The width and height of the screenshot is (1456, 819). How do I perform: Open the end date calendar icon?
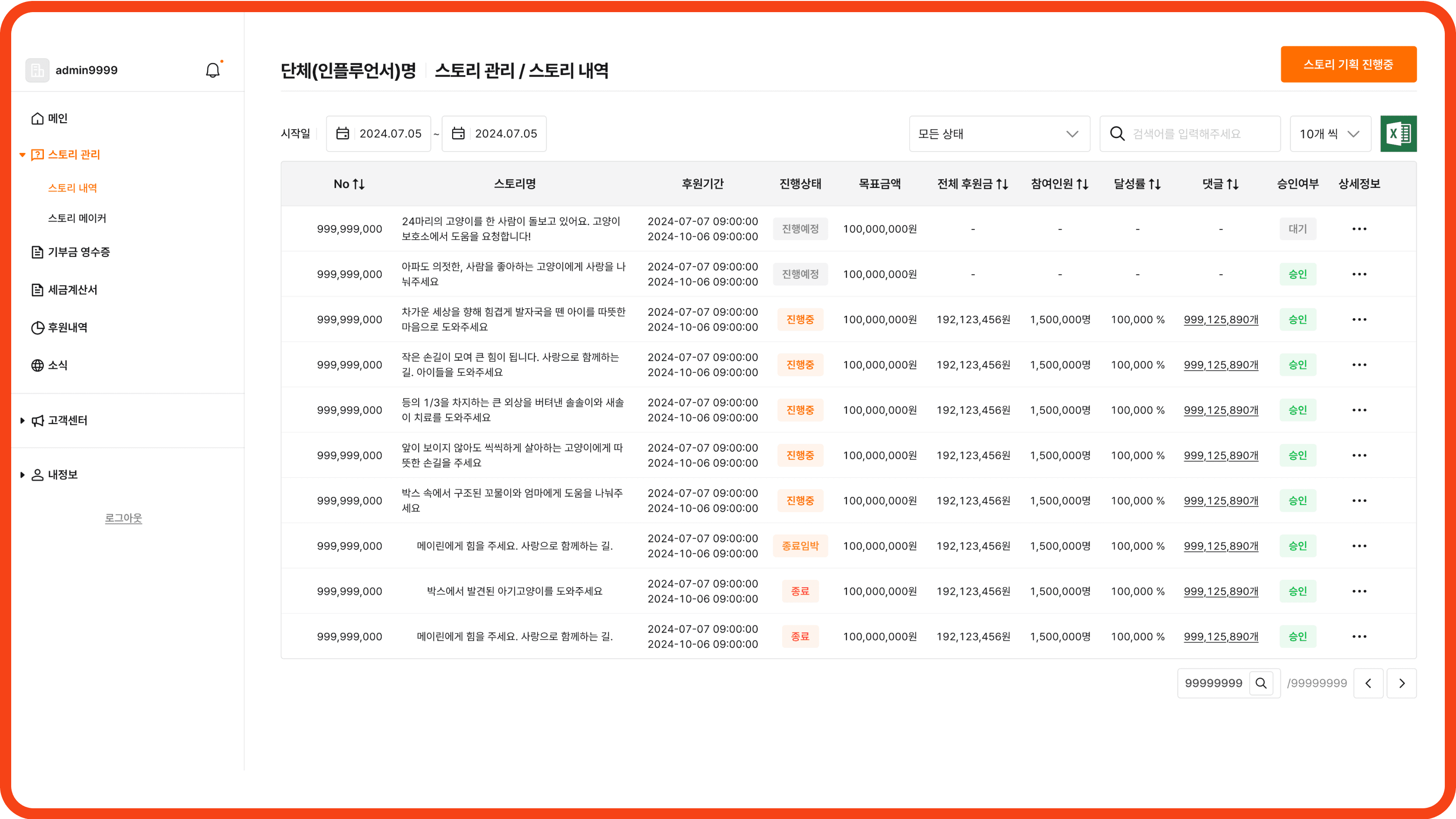458,133
